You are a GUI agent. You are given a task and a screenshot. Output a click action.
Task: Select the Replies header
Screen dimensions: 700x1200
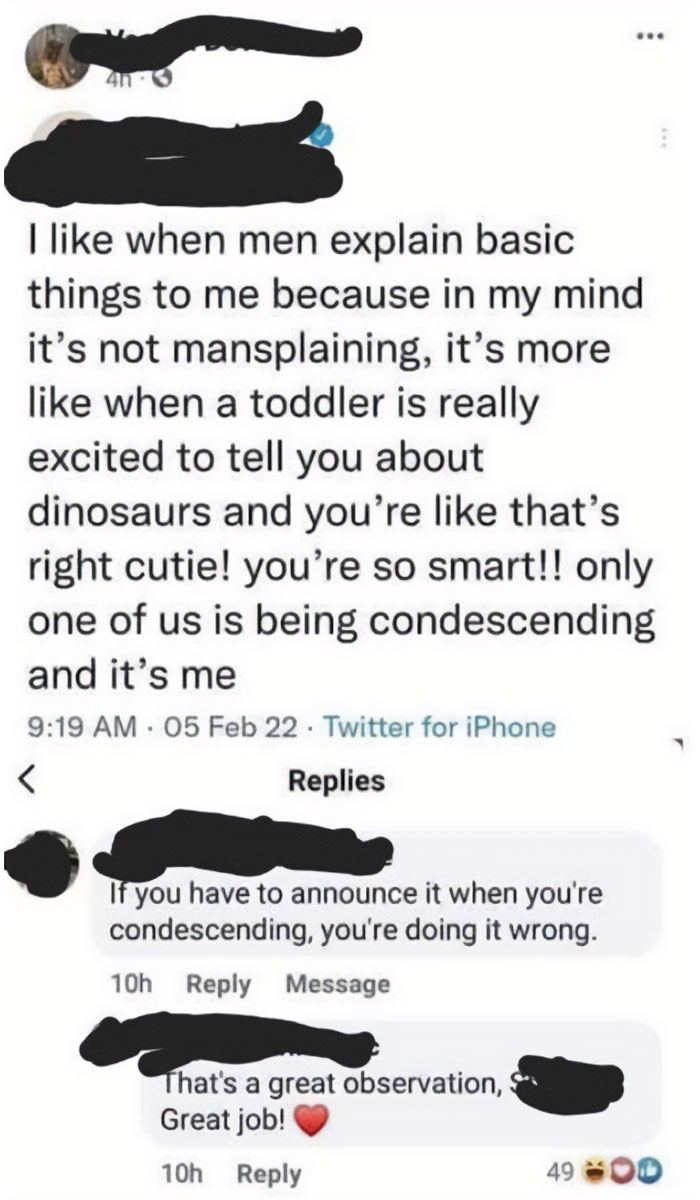pos(335,782)
